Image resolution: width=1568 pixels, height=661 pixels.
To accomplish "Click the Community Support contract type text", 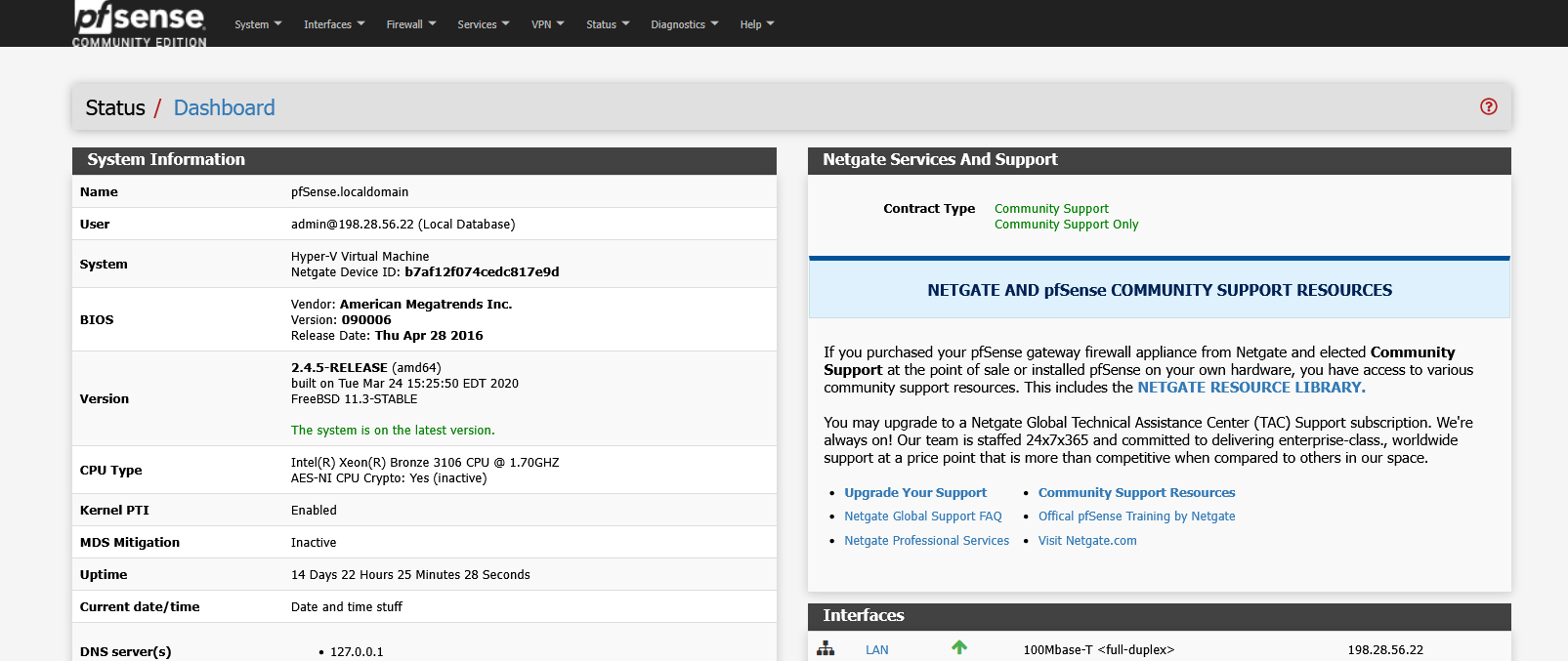I will click(1051, 209).
